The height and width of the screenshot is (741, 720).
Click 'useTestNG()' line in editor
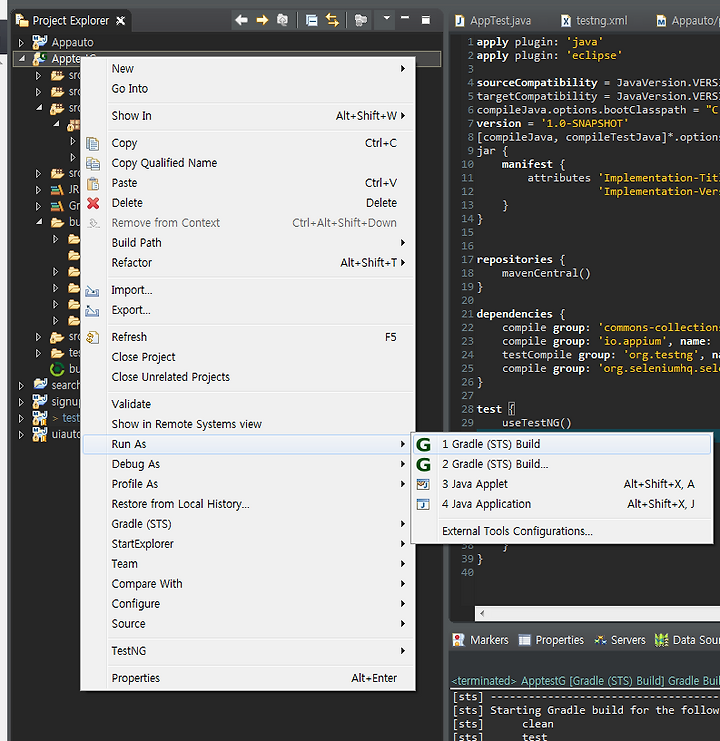pos(536,423)
